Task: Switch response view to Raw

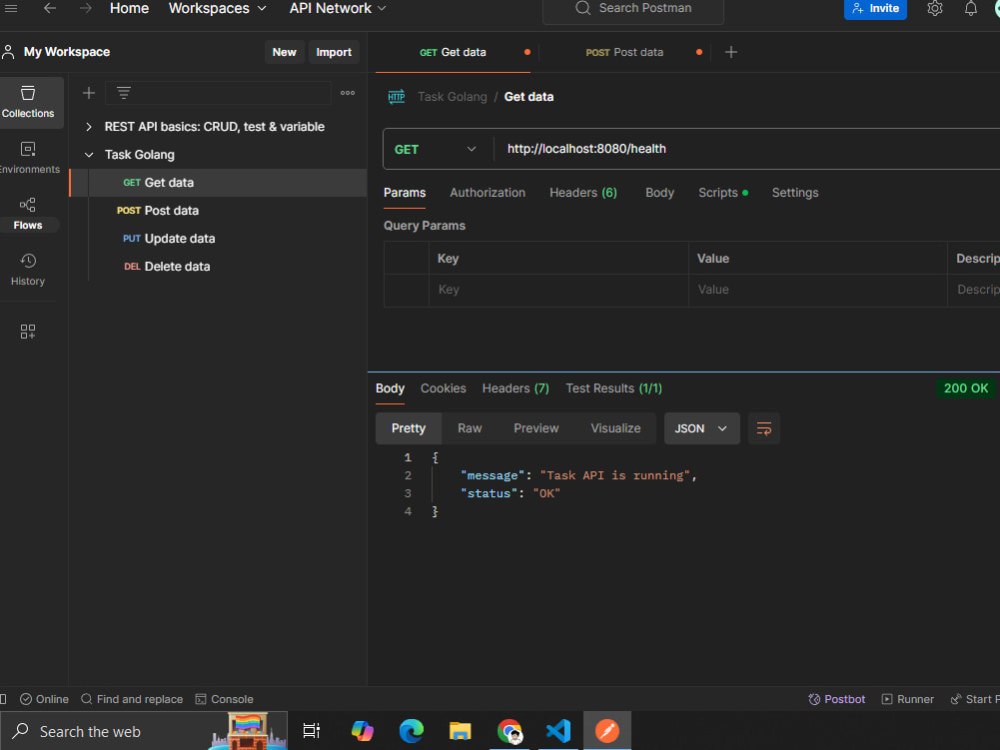Action: (x=469, y=429)
